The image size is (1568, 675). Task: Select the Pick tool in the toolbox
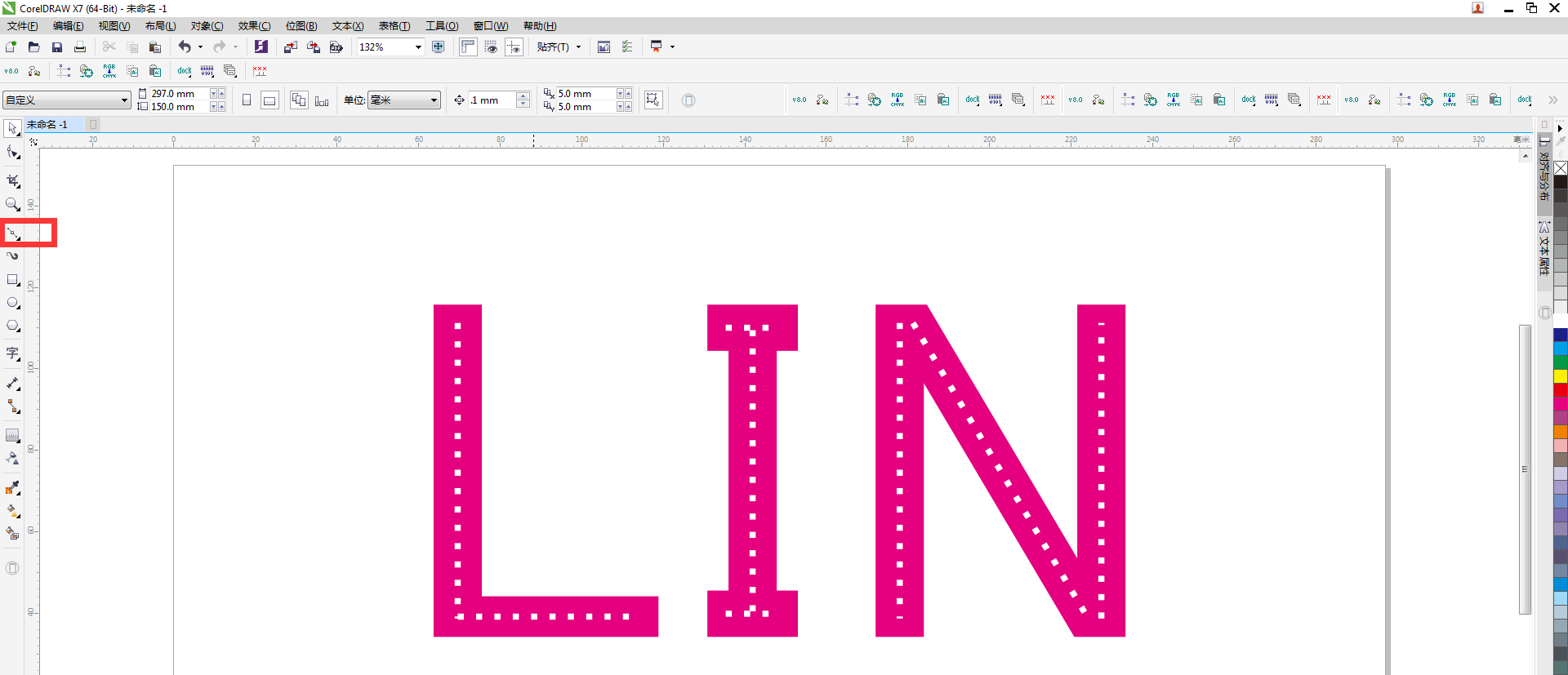(12, 129)
